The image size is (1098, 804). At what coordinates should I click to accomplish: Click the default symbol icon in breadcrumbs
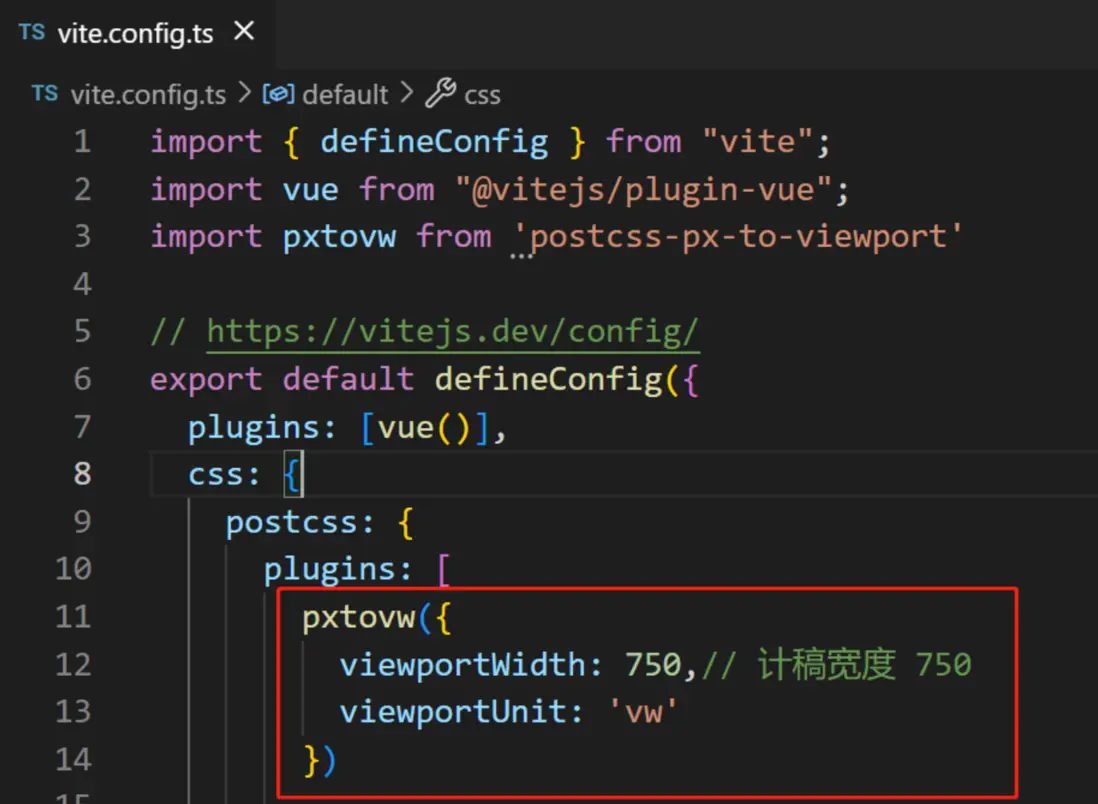278,95
